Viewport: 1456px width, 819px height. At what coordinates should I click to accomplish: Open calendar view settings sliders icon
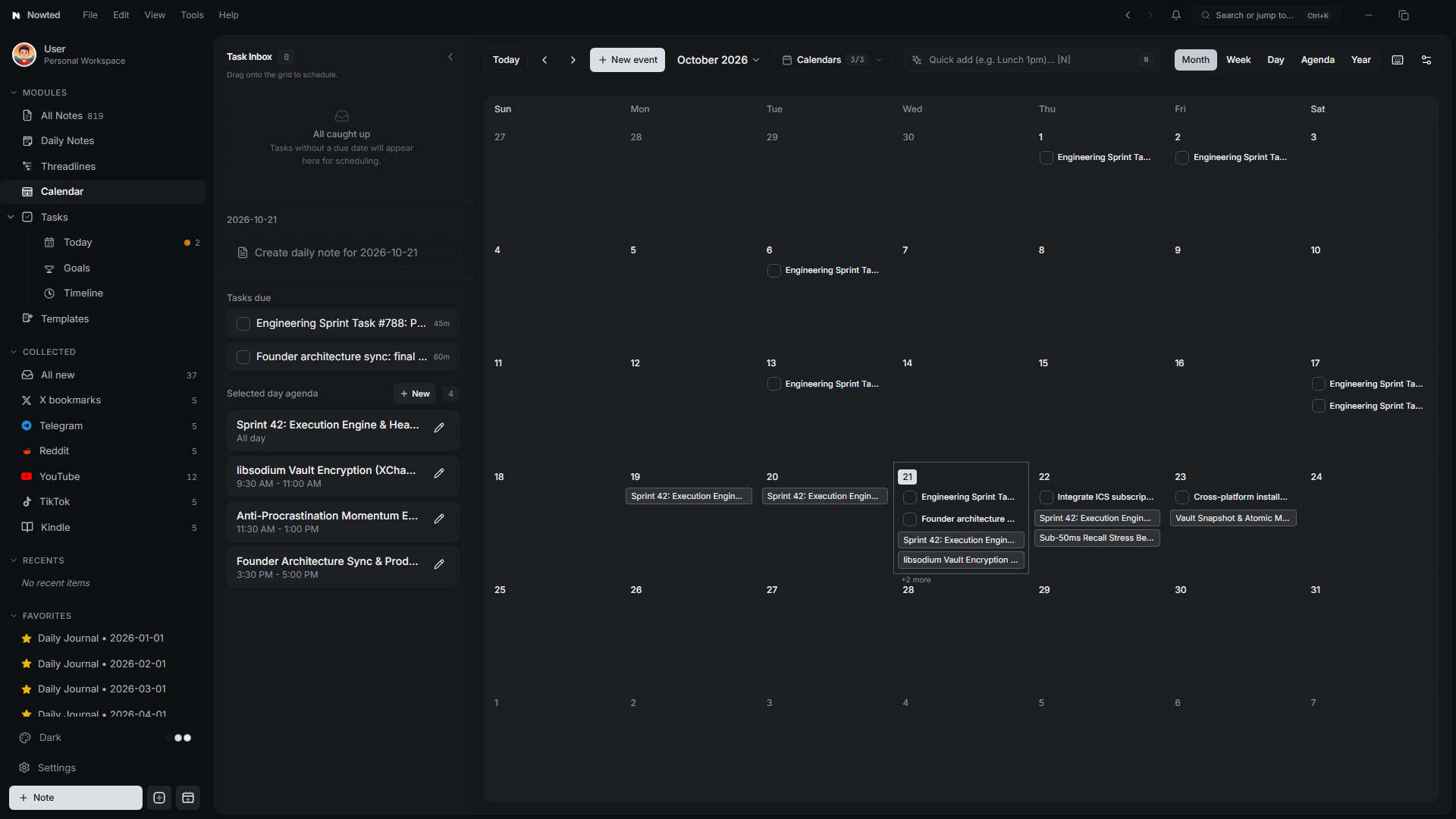[1426, 60]
